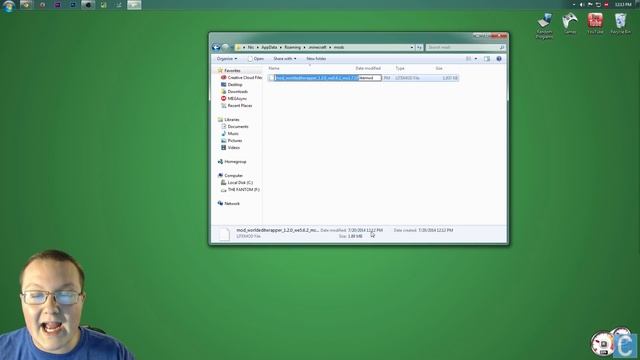Click the Windows Start orb
The image size is (640, 360).
coord(9,5)
